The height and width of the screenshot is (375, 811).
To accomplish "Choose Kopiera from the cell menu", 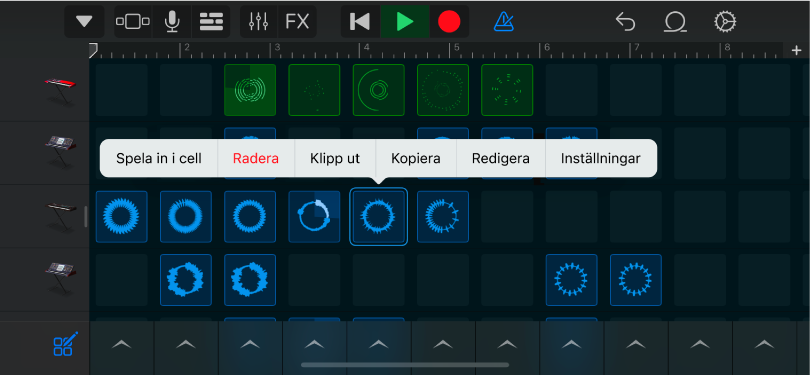I will click(x=416, y=158).
